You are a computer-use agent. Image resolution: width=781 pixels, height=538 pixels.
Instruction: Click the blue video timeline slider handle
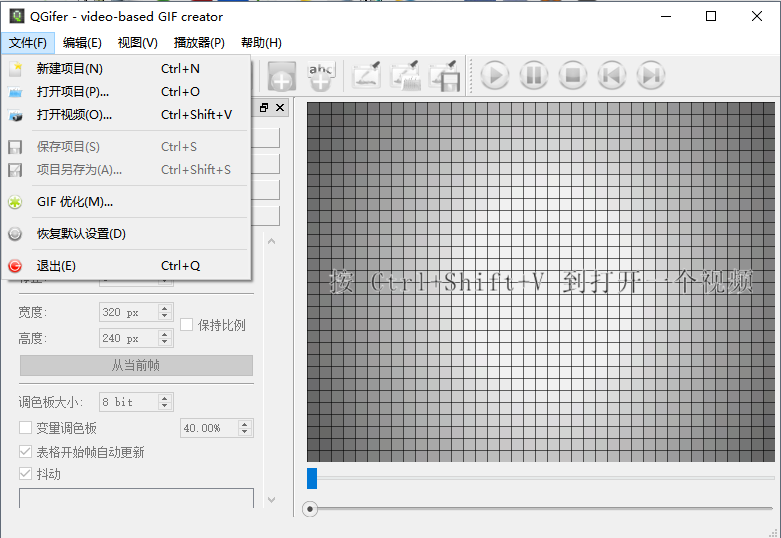(312, 478)
